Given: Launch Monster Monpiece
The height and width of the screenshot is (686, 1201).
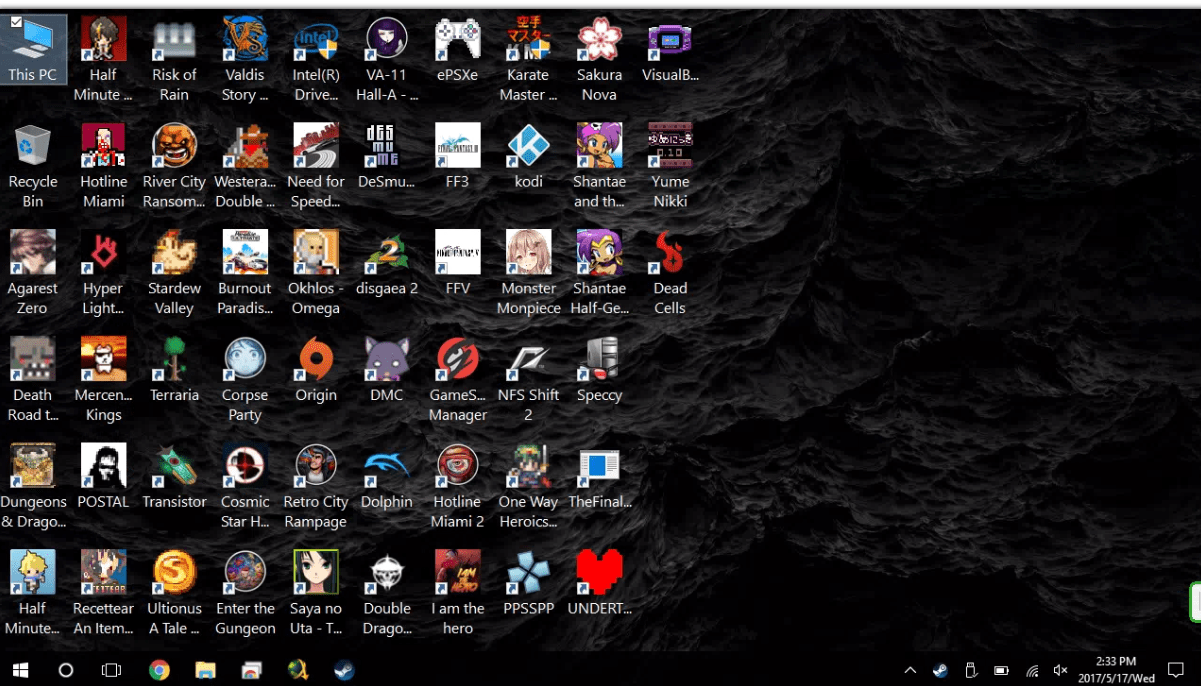Looking at the screenshot, I should (x=529, y=252).
